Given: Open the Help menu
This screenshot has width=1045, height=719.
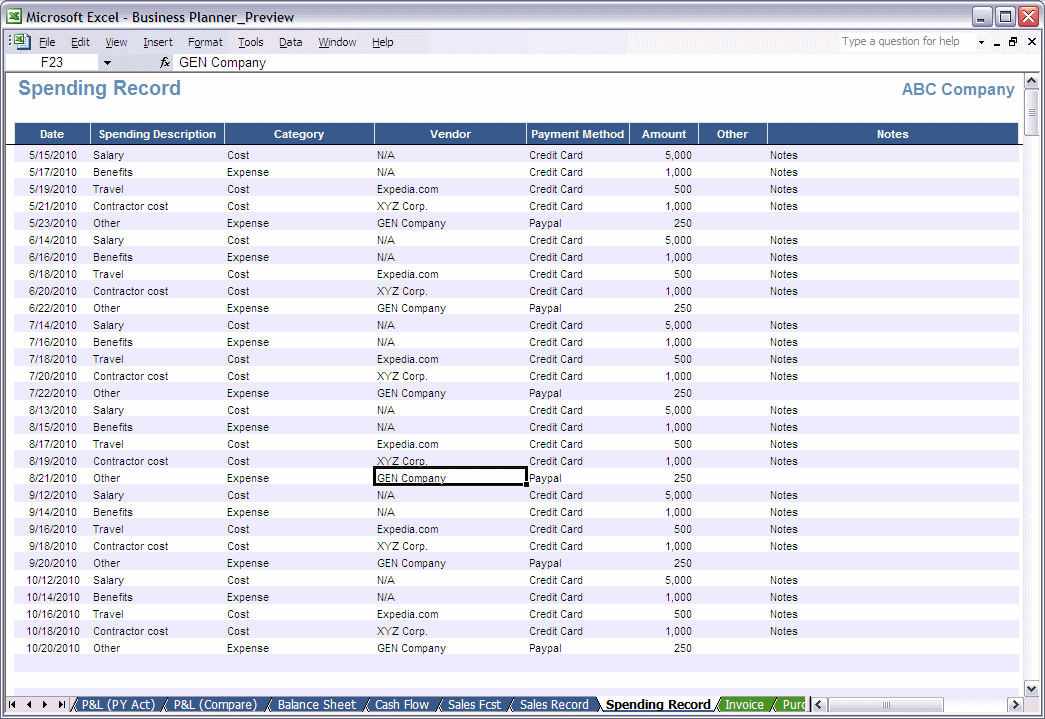Looking at the screenshot, I should (382, 42).
